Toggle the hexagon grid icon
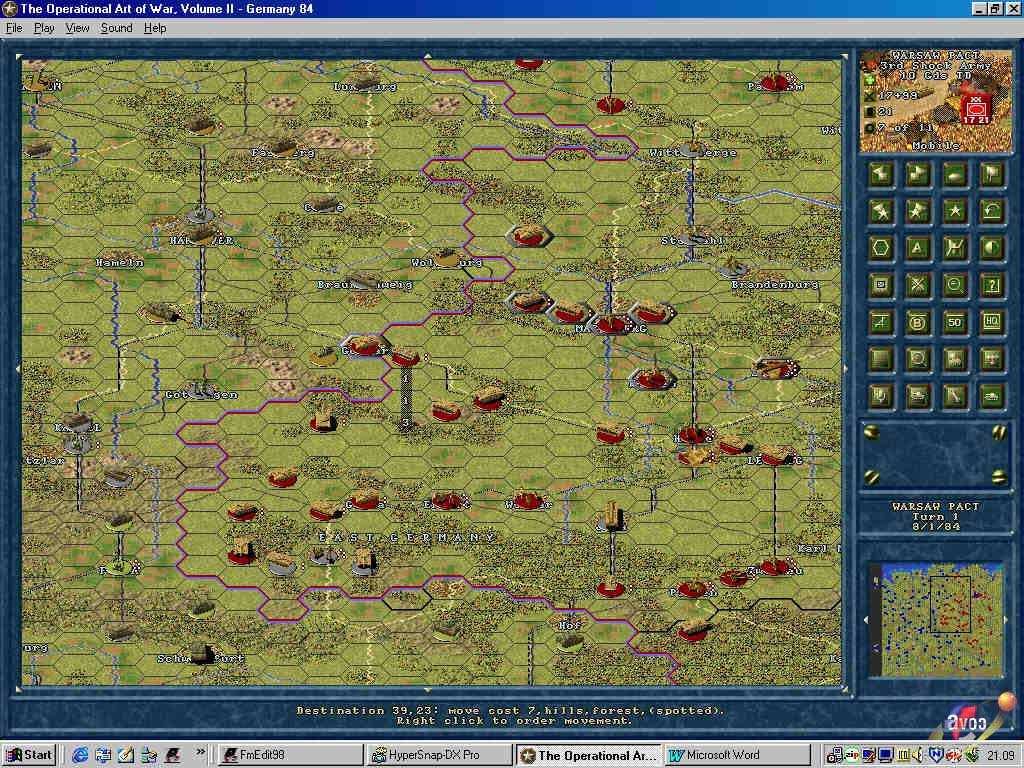 tap(880, 248)
